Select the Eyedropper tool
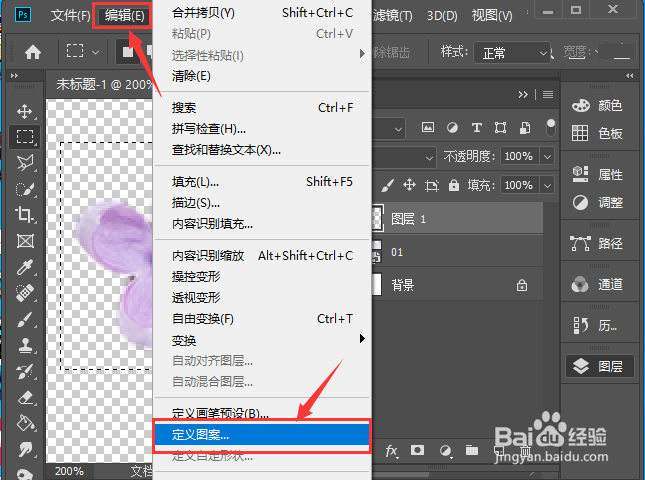Viewport: 645px width, 480px height. pos(25,267)
